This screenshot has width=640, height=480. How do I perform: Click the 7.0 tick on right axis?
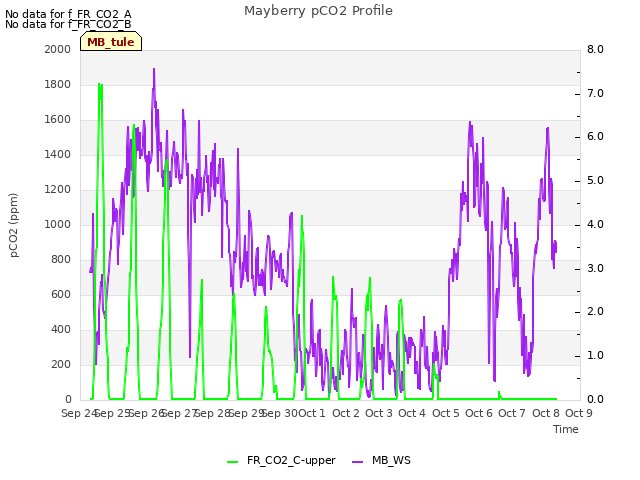pos(595,93)
